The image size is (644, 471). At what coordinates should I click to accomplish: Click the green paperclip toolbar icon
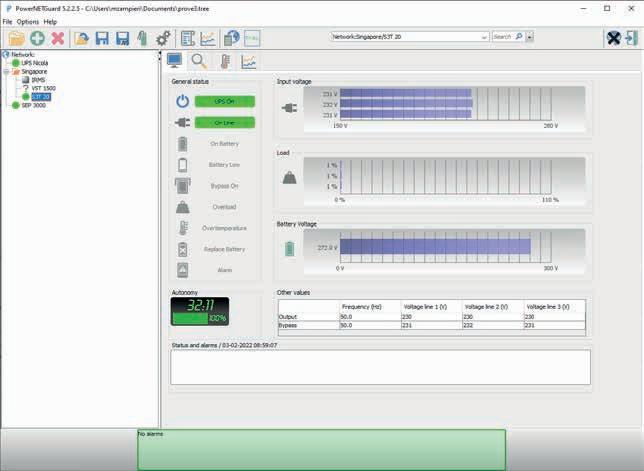click(x=142, y=39)
